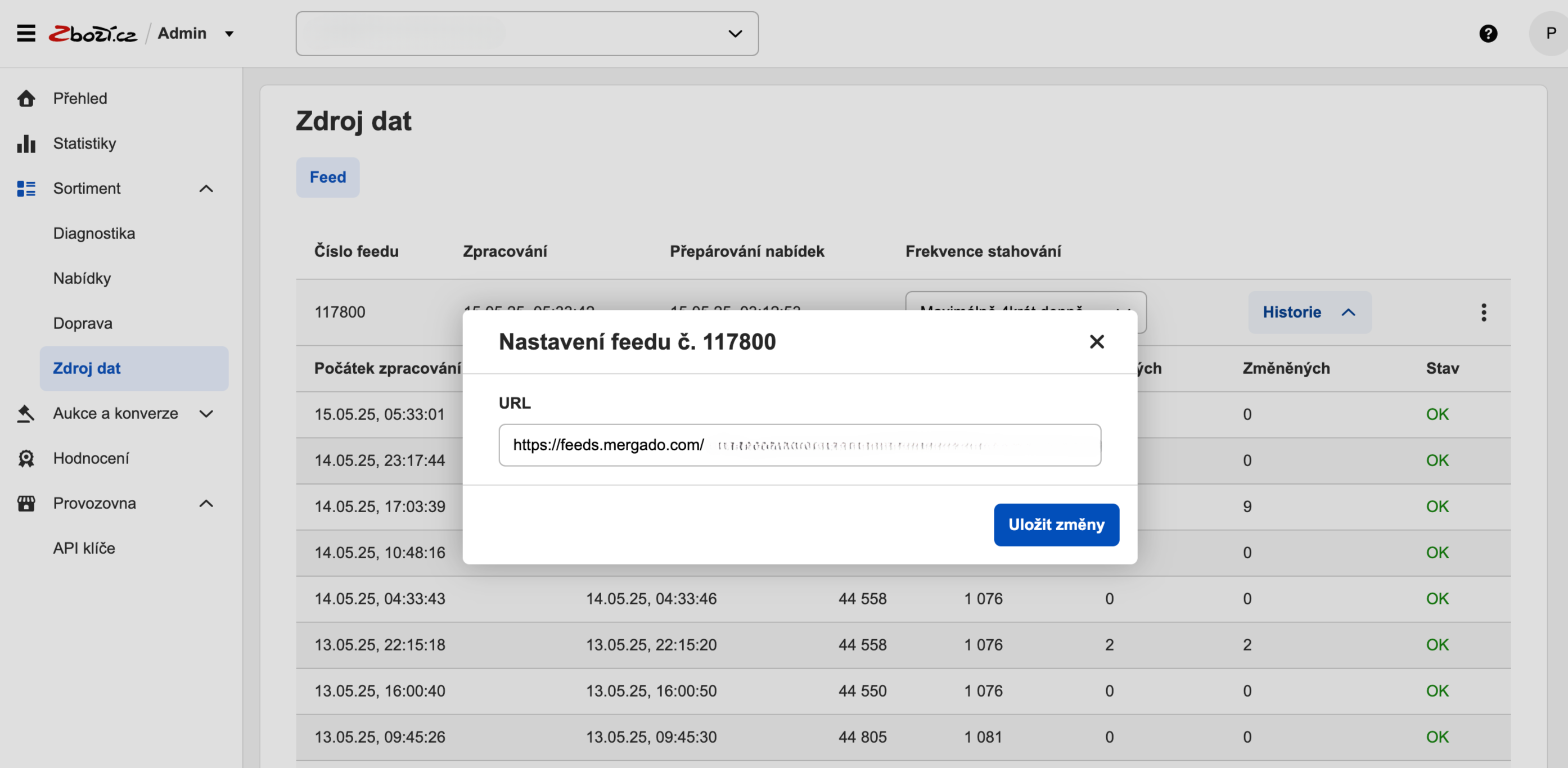Image resolution: width=1568 pixels, height=768 pixels.
Task: Open Přehled in the sidebar
Action: (80, 98)
